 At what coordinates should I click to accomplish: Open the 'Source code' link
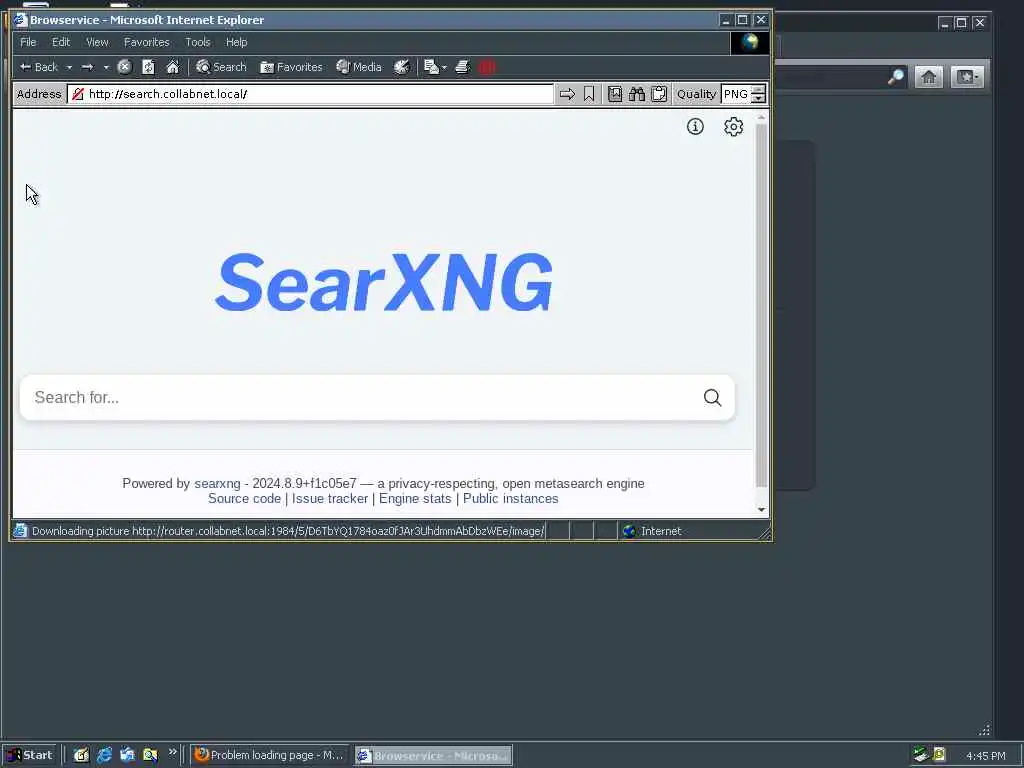pos(244,499)
